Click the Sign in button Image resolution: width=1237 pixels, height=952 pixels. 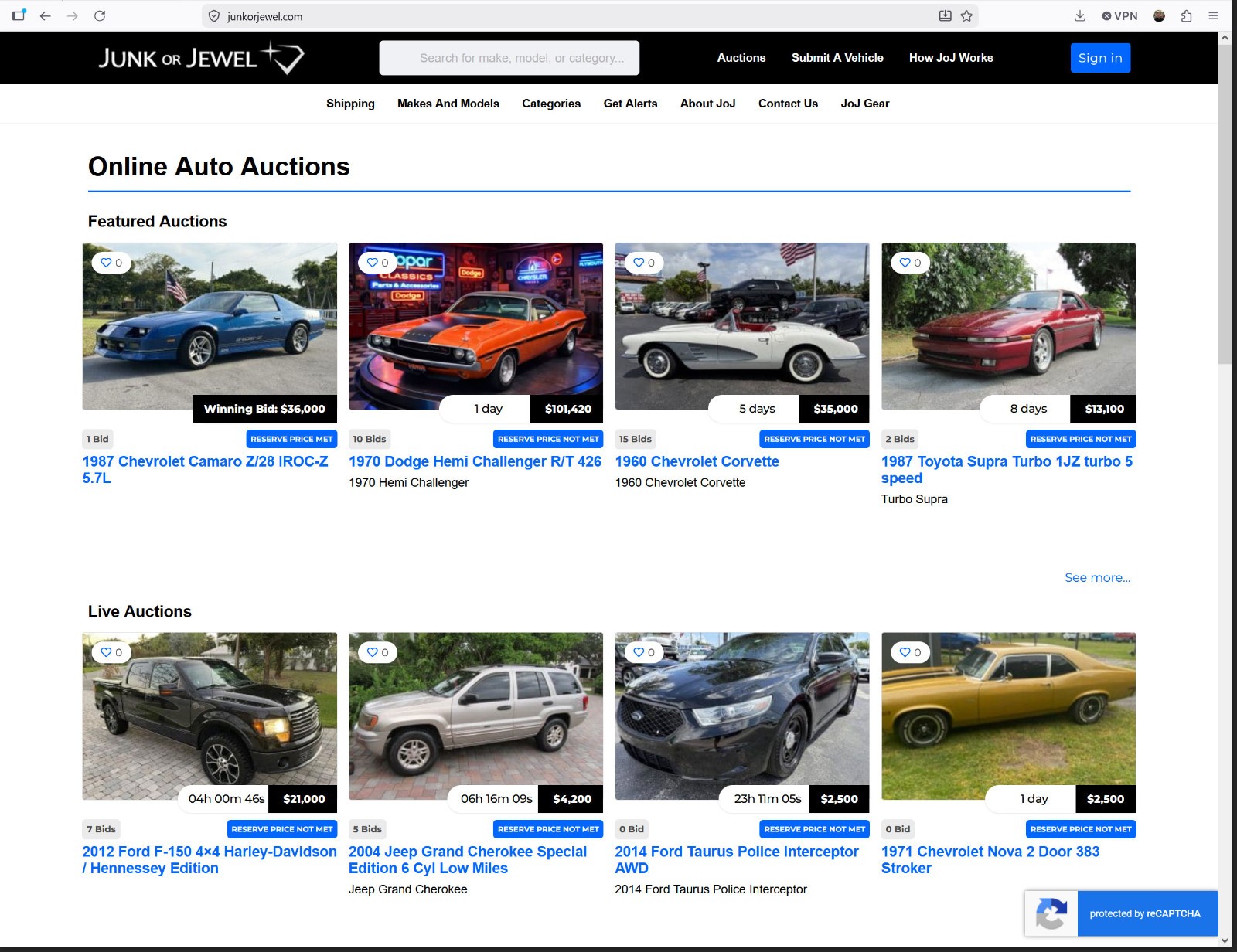[x=1100, y=58]
